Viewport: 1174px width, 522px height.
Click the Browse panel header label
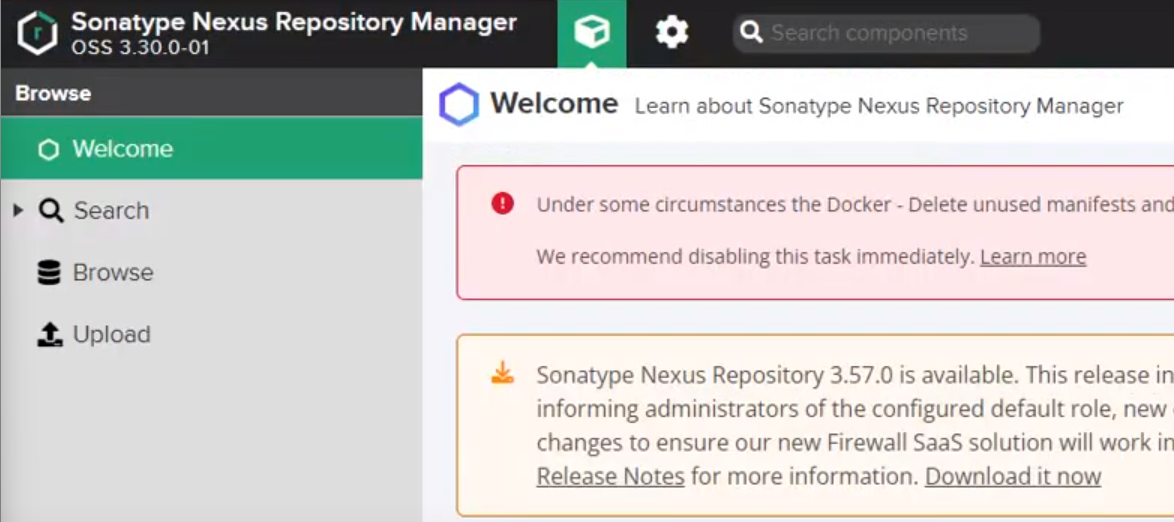click(53, 94)
